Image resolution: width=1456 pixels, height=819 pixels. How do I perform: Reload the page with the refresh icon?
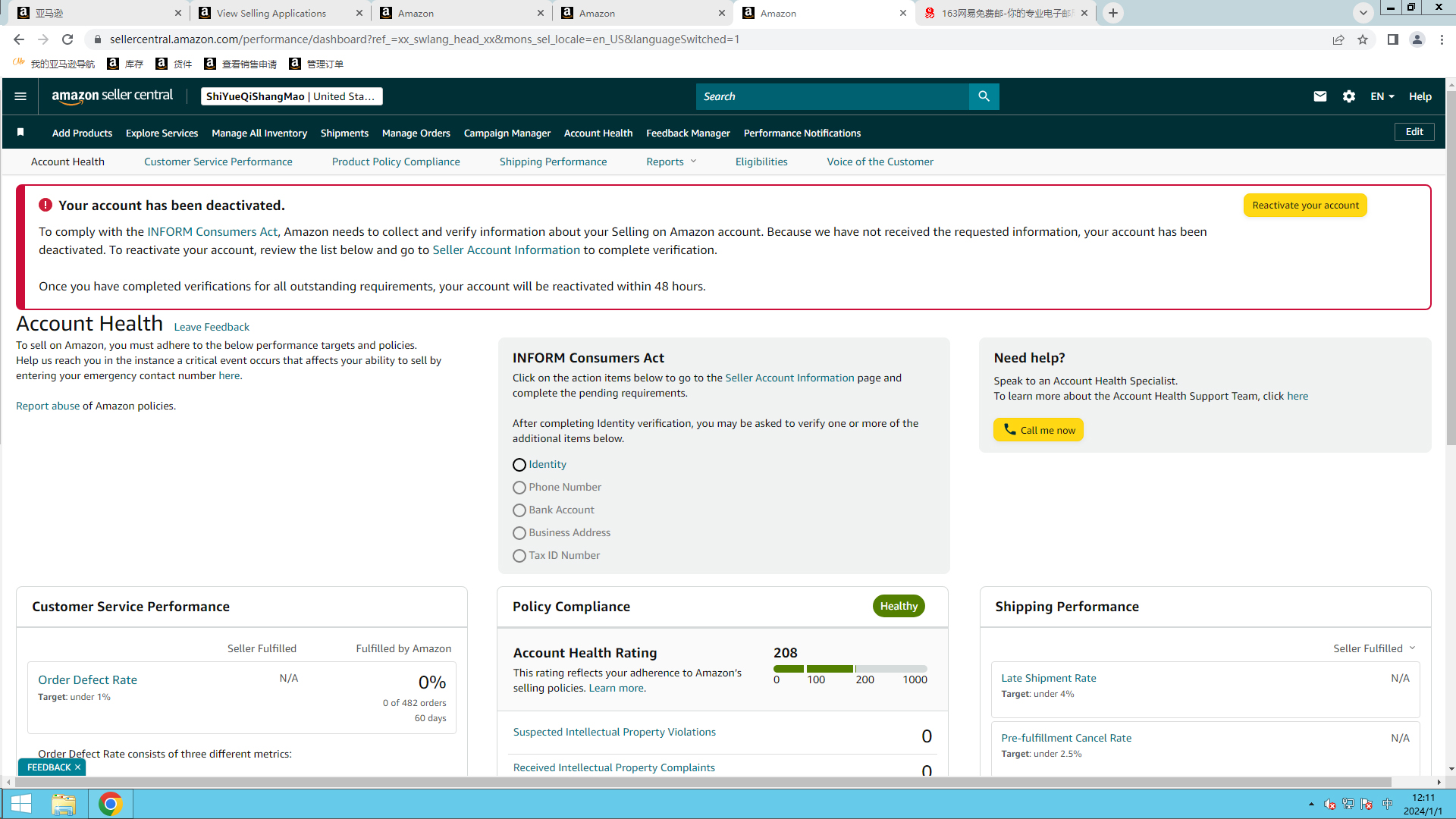[67, 39]
